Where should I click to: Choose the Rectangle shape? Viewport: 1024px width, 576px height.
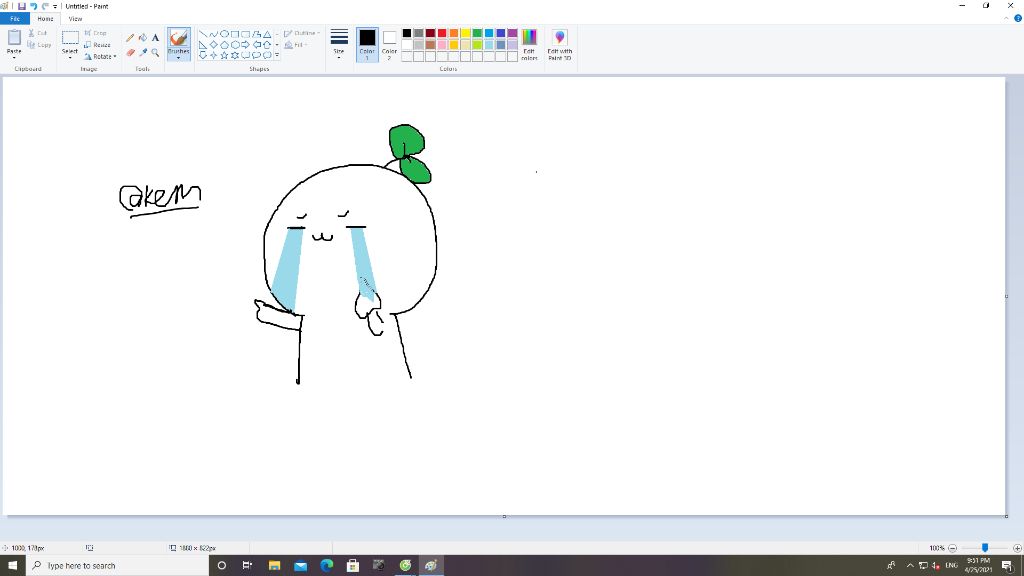point(235,34)
